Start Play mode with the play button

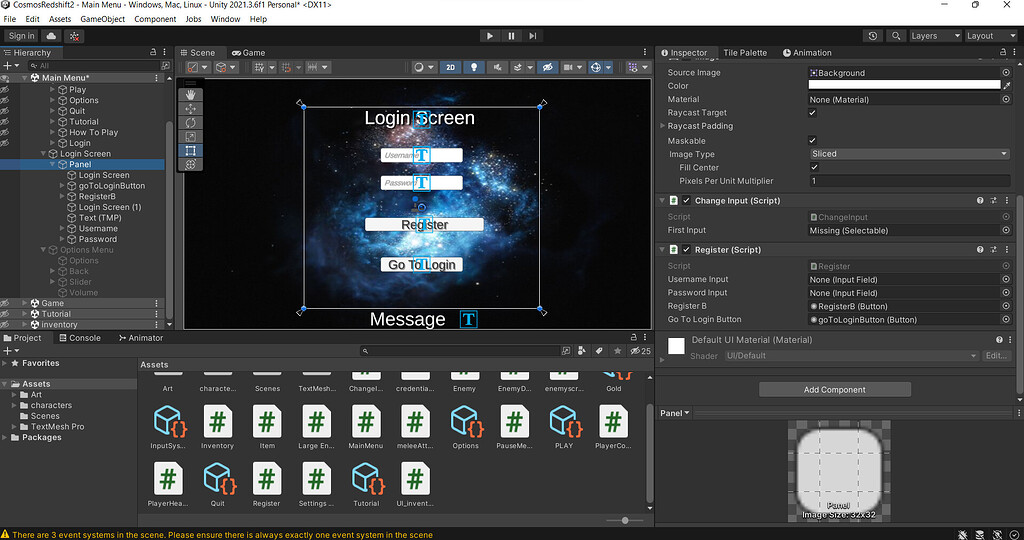click(489, 36)
